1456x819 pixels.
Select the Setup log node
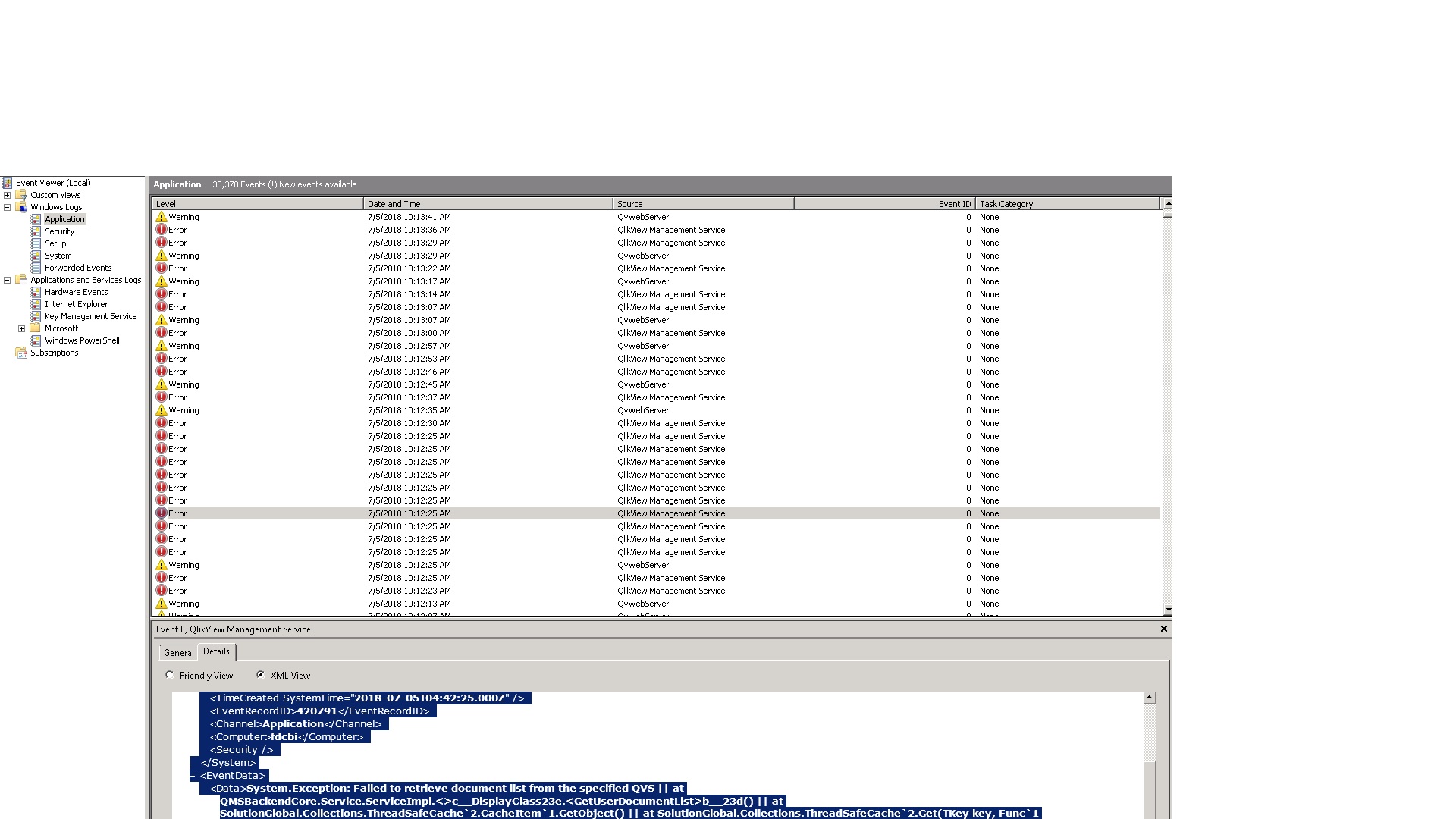coord(55,243)
